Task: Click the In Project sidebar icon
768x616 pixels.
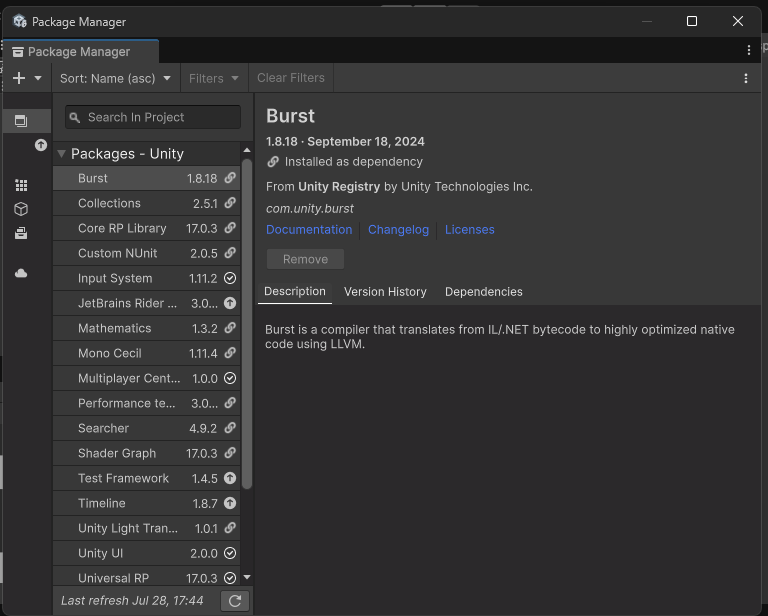Action: coord(21,121)
